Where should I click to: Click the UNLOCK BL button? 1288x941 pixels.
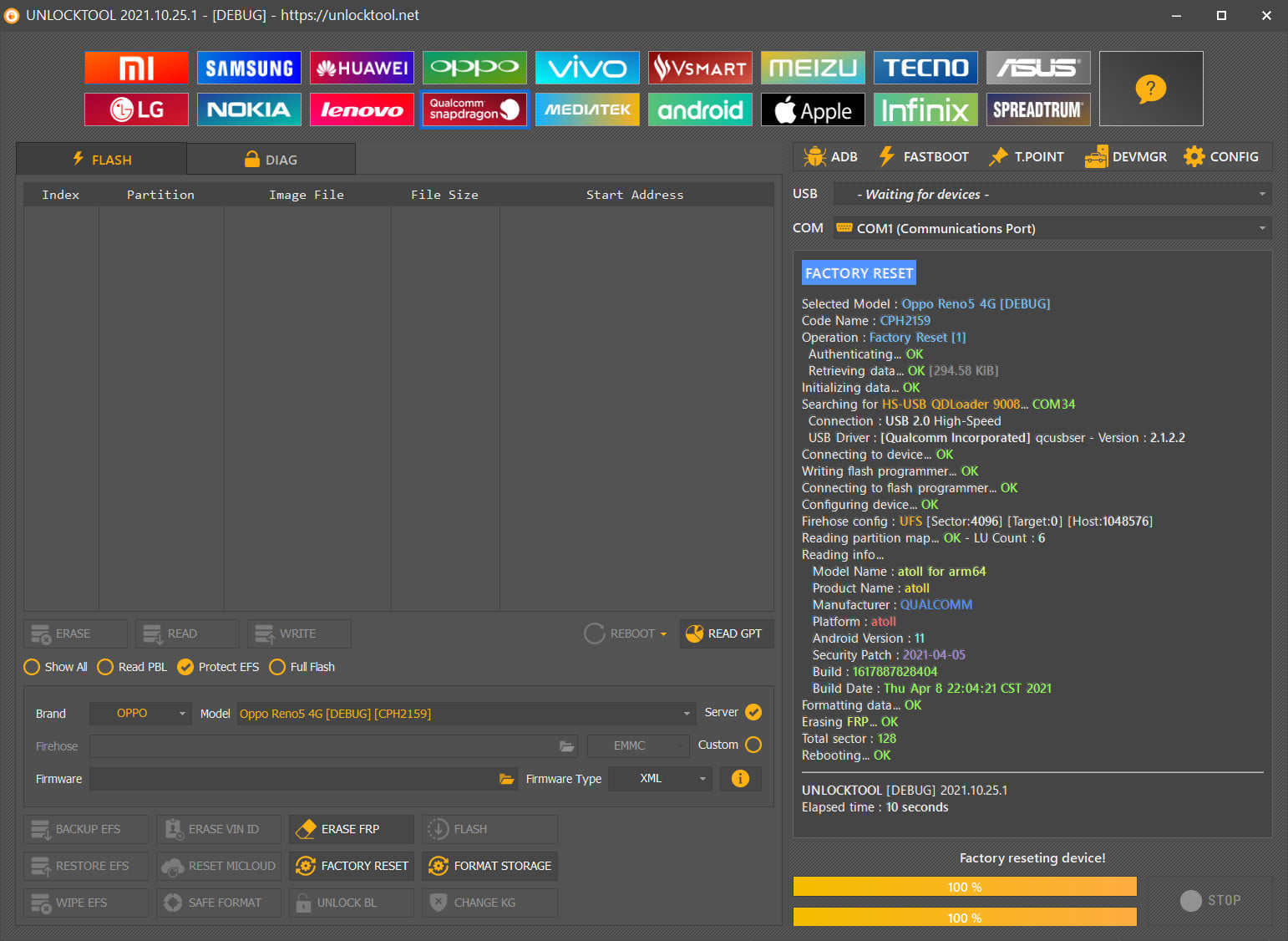click(351, 903)
